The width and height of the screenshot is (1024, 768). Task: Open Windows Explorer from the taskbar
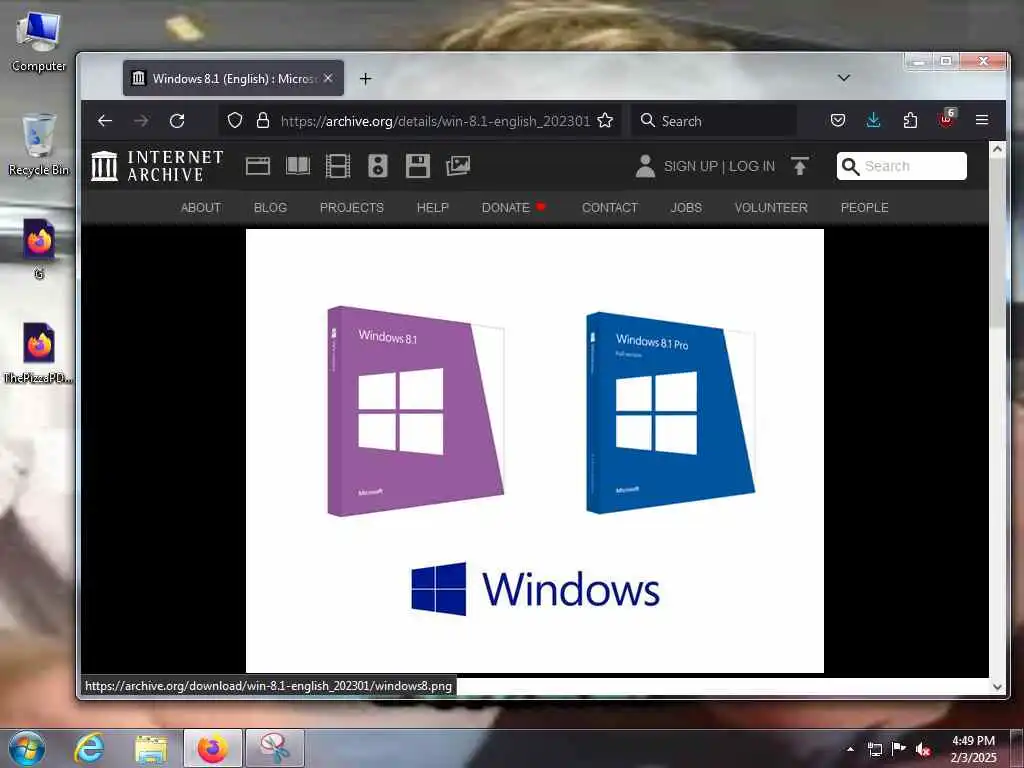point(151,748)
